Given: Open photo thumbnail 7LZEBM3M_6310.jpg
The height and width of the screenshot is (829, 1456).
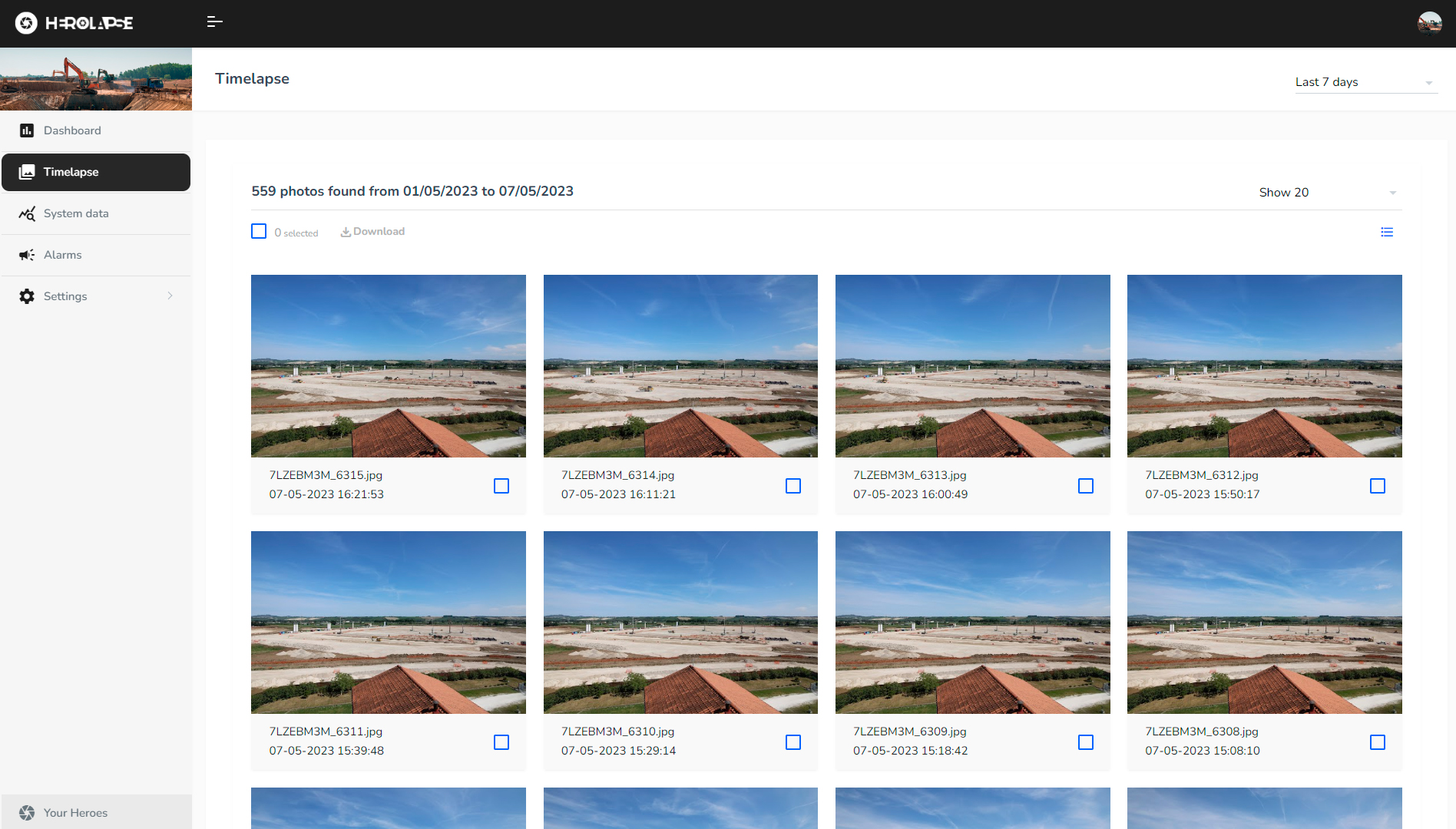Looking at the screenshot, I should tap(680, 623).
